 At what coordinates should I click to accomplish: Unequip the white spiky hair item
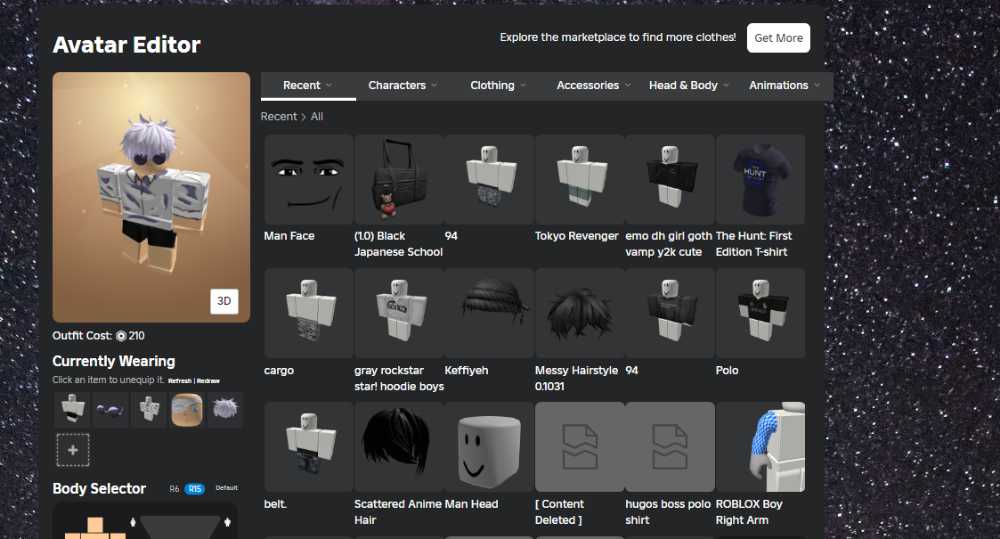[x=225, y=410]
